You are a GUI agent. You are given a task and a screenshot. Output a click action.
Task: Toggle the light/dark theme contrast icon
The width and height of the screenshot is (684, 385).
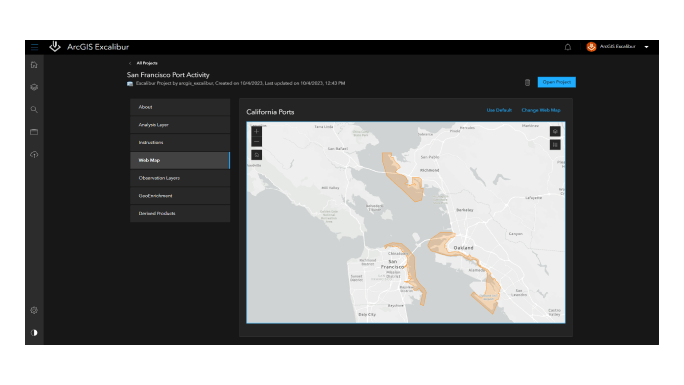click(34, 333)
